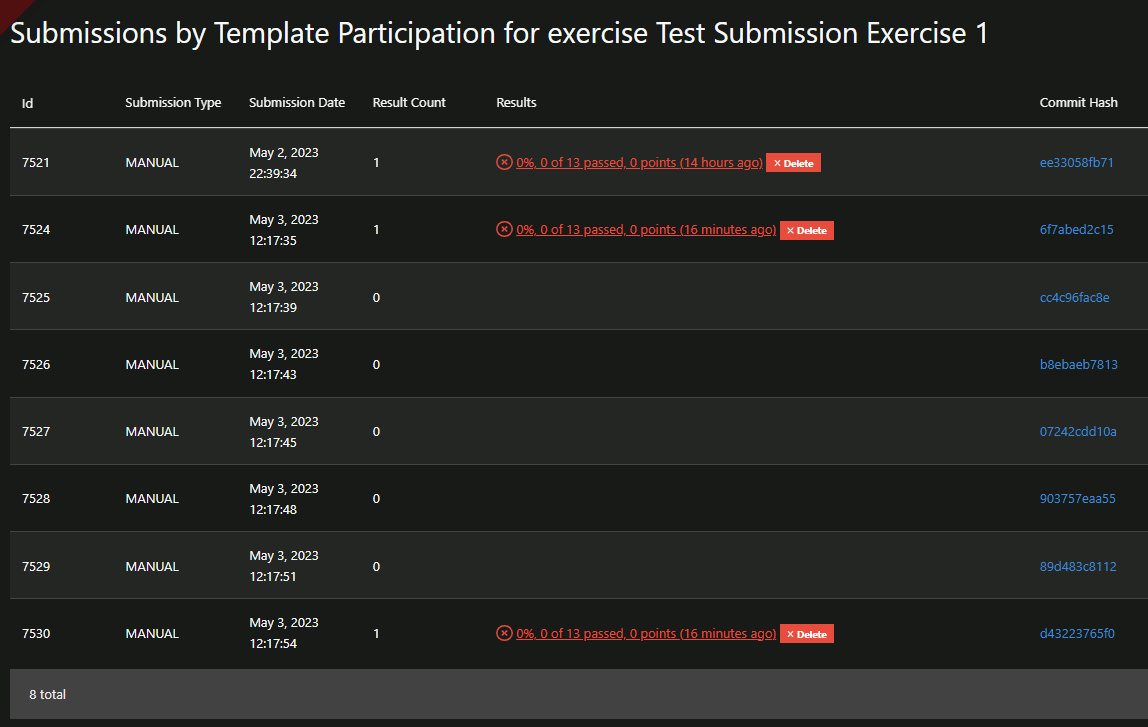Click the red error icon beside submission 7524's result
This screenshot has width=1148, height=727.
pyautogui.click(x=504, y=229)
